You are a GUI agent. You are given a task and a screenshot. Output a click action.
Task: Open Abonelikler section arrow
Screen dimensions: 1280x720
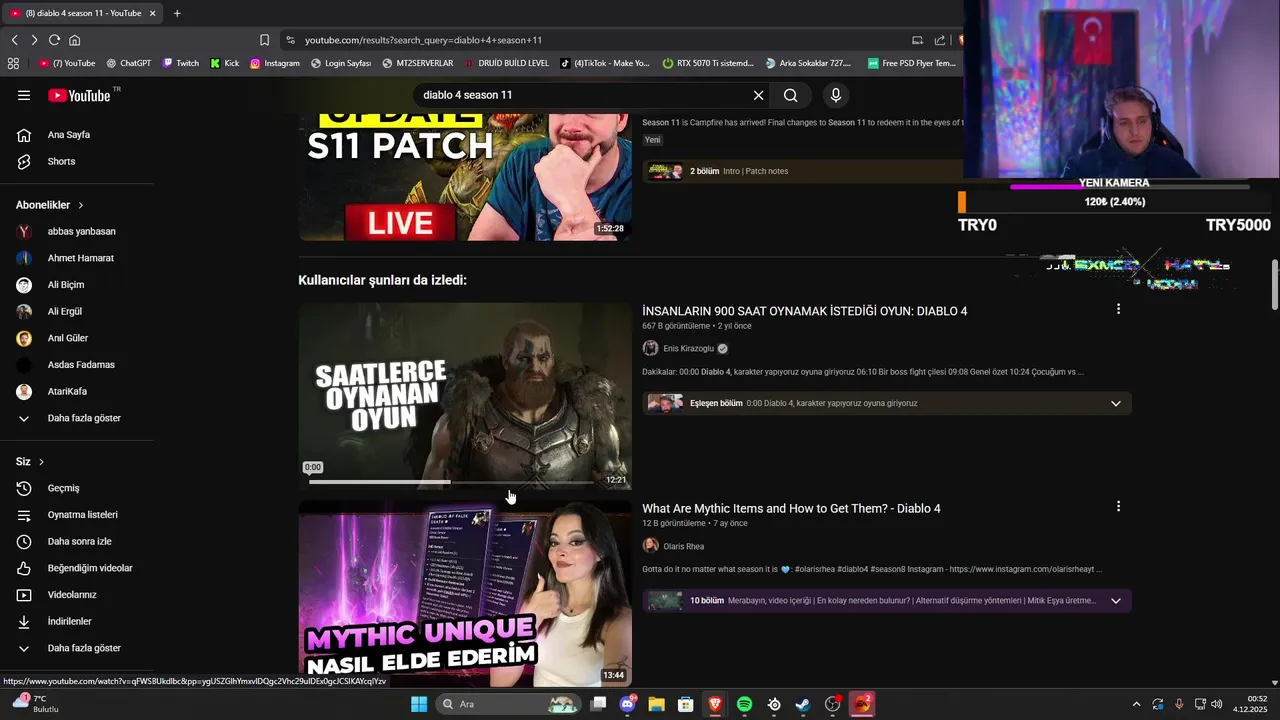click(81, 205)
